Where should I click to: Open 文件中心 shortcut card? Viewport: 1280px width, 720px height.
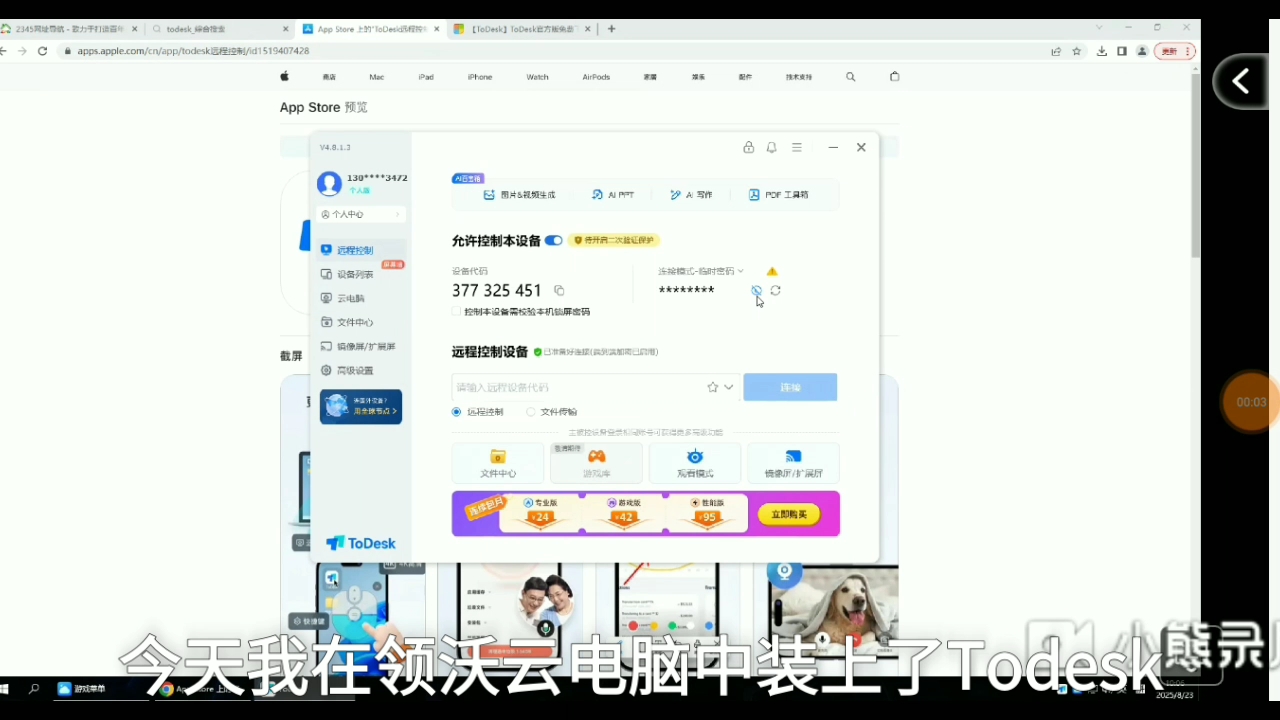498,463
